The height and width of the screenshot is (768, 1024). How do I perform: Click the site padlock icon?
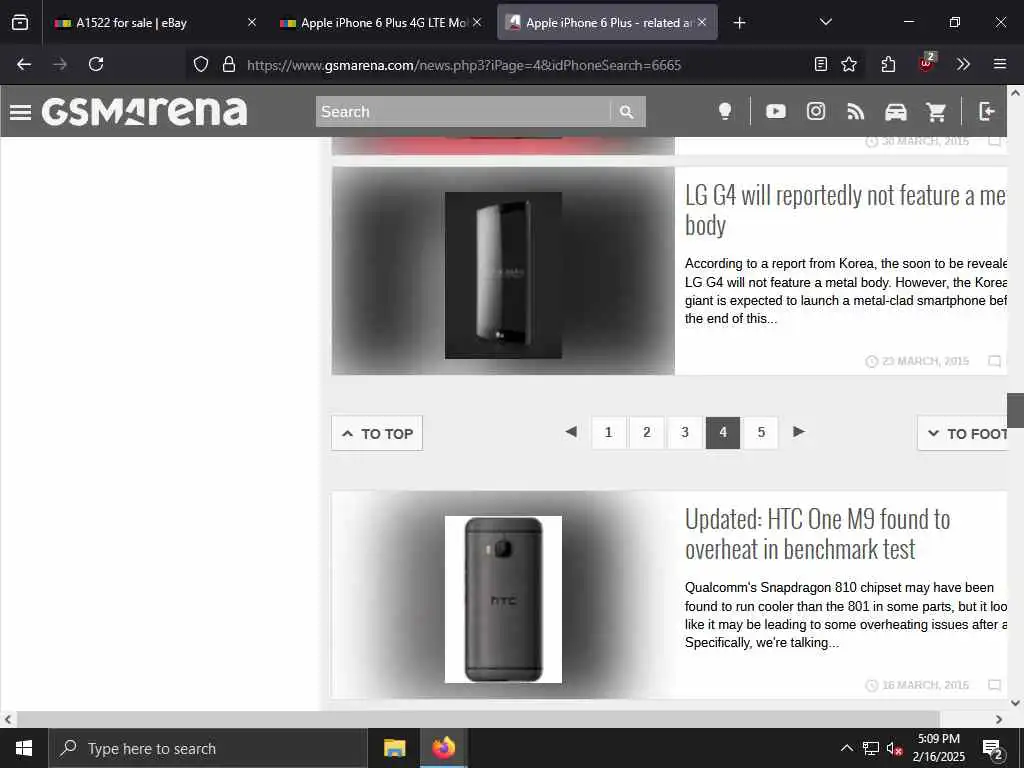point(229,64)
